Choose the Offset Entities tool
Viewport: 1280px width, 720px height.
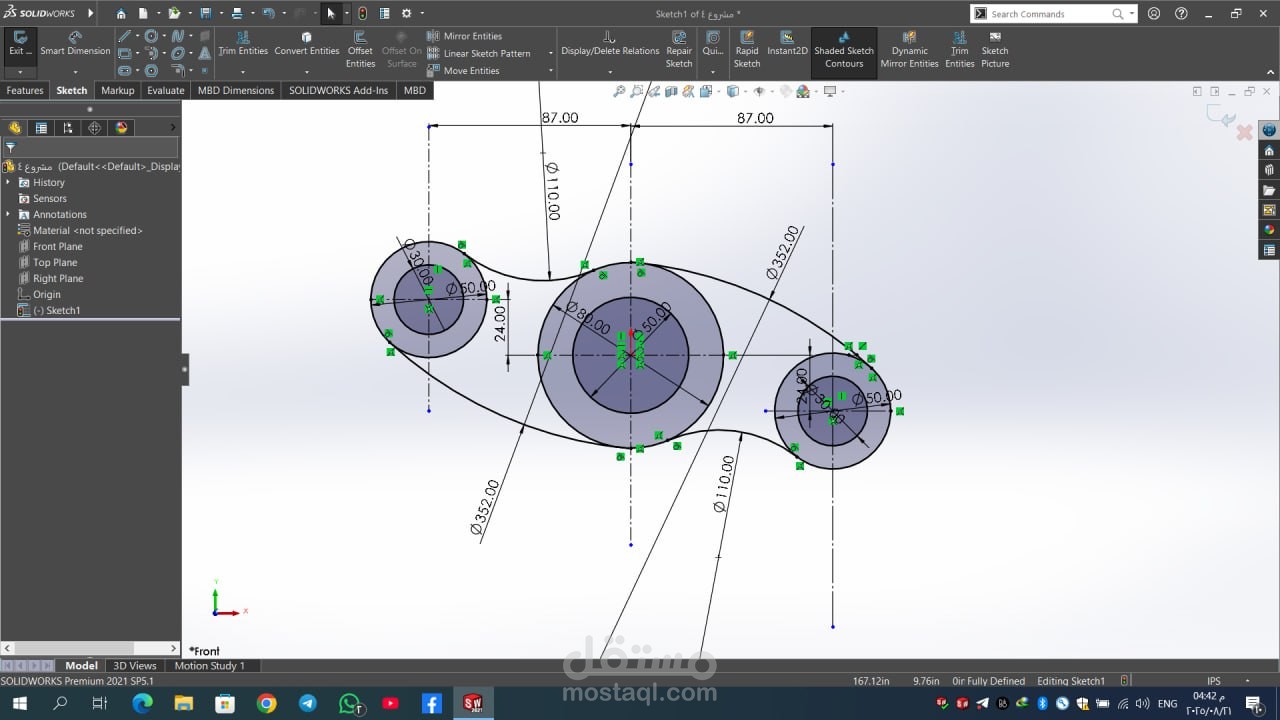coord(360,50)
